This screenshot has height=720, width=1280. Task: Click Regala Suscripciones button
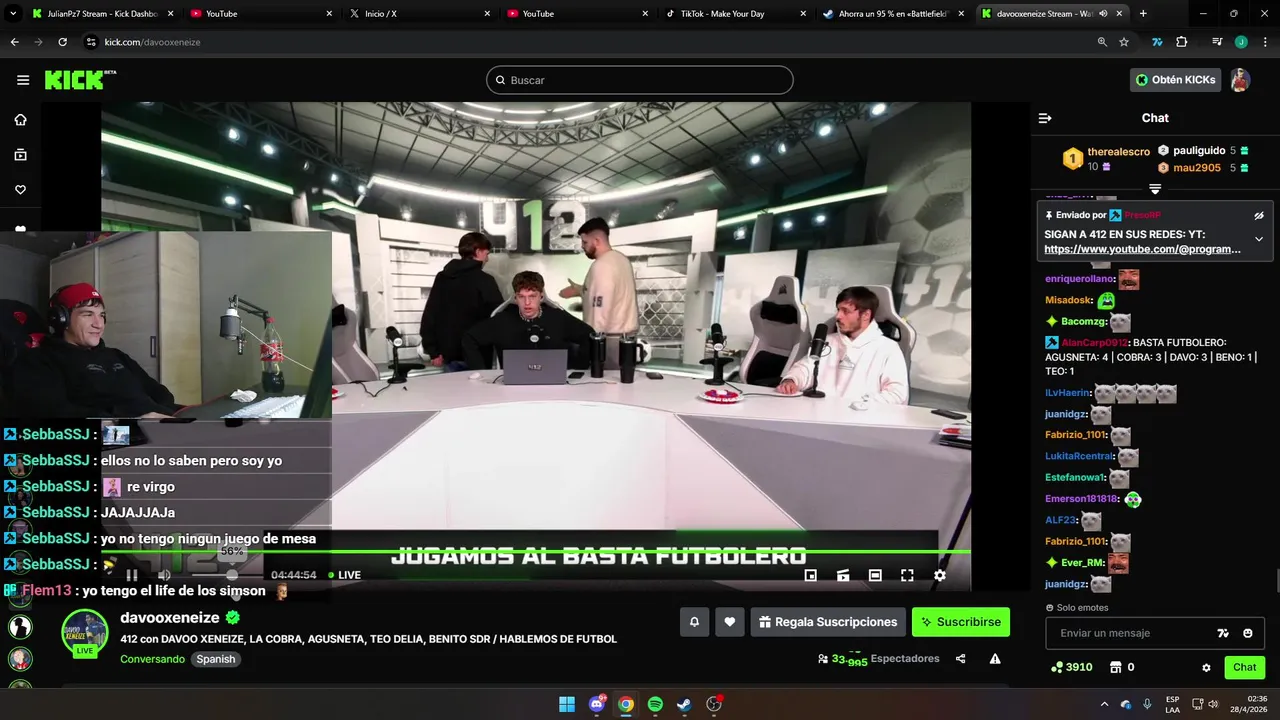(828, 622)
